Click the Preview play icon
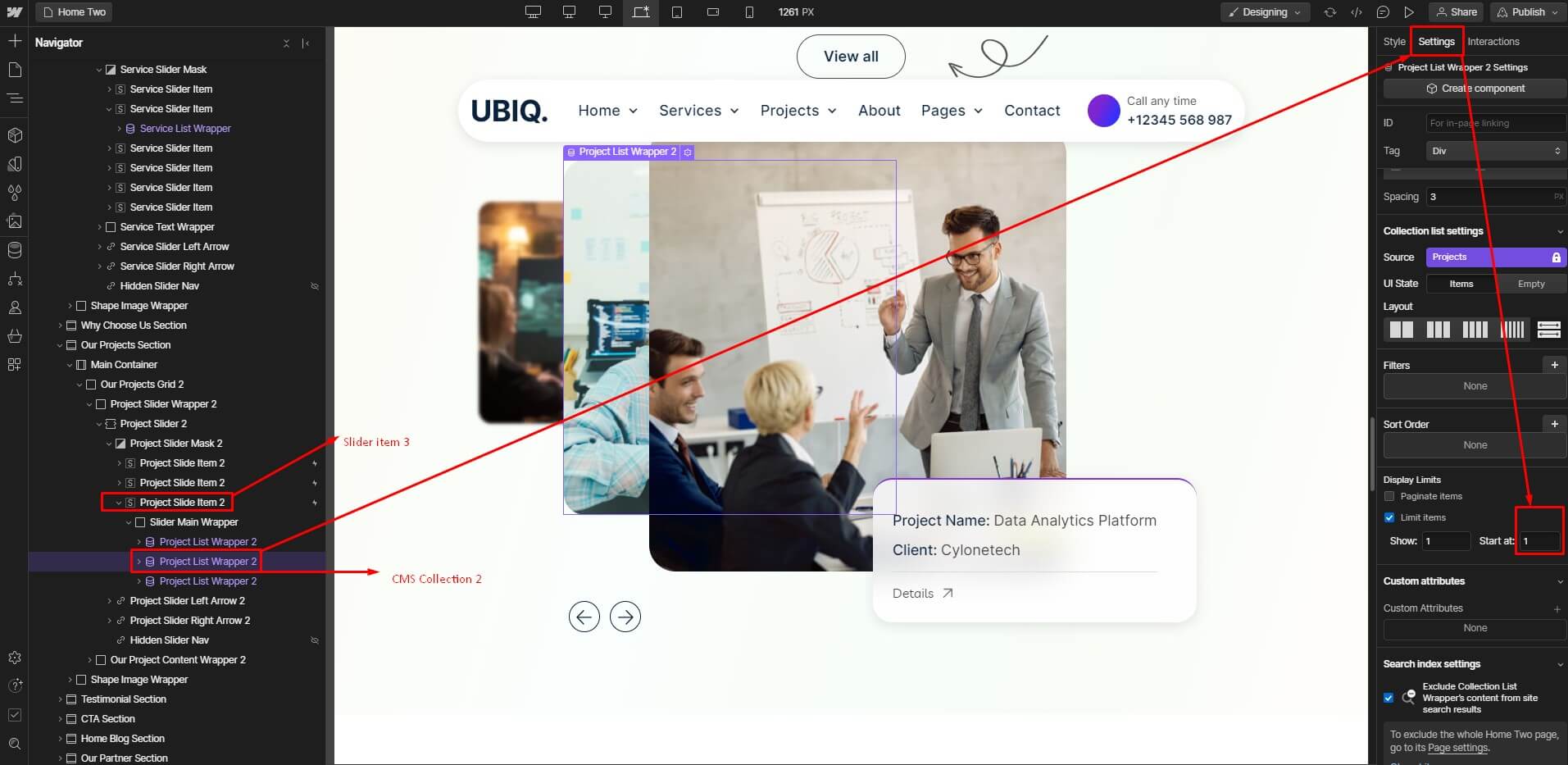The width and height of the screenshot is (1568, 765). click(x=1409, y=12)
